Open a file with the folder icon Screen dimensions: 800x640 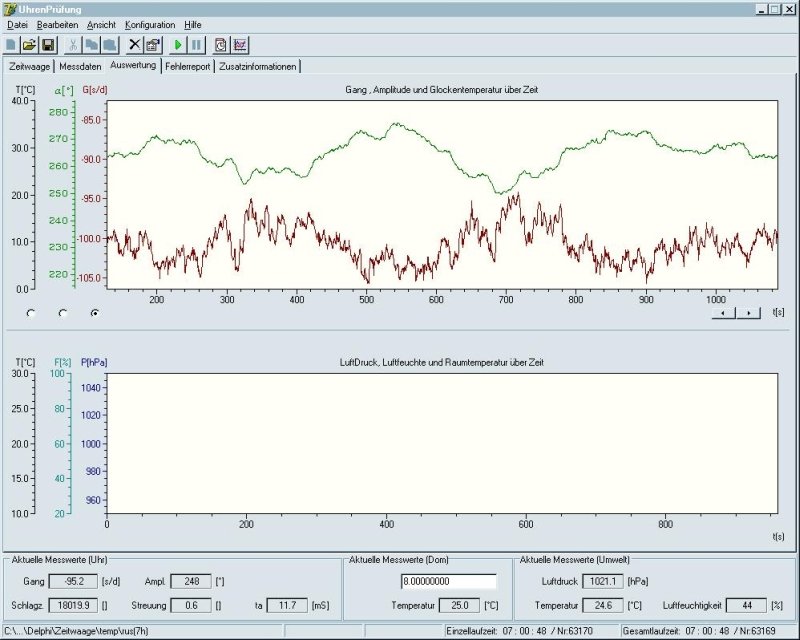[29, 45]
